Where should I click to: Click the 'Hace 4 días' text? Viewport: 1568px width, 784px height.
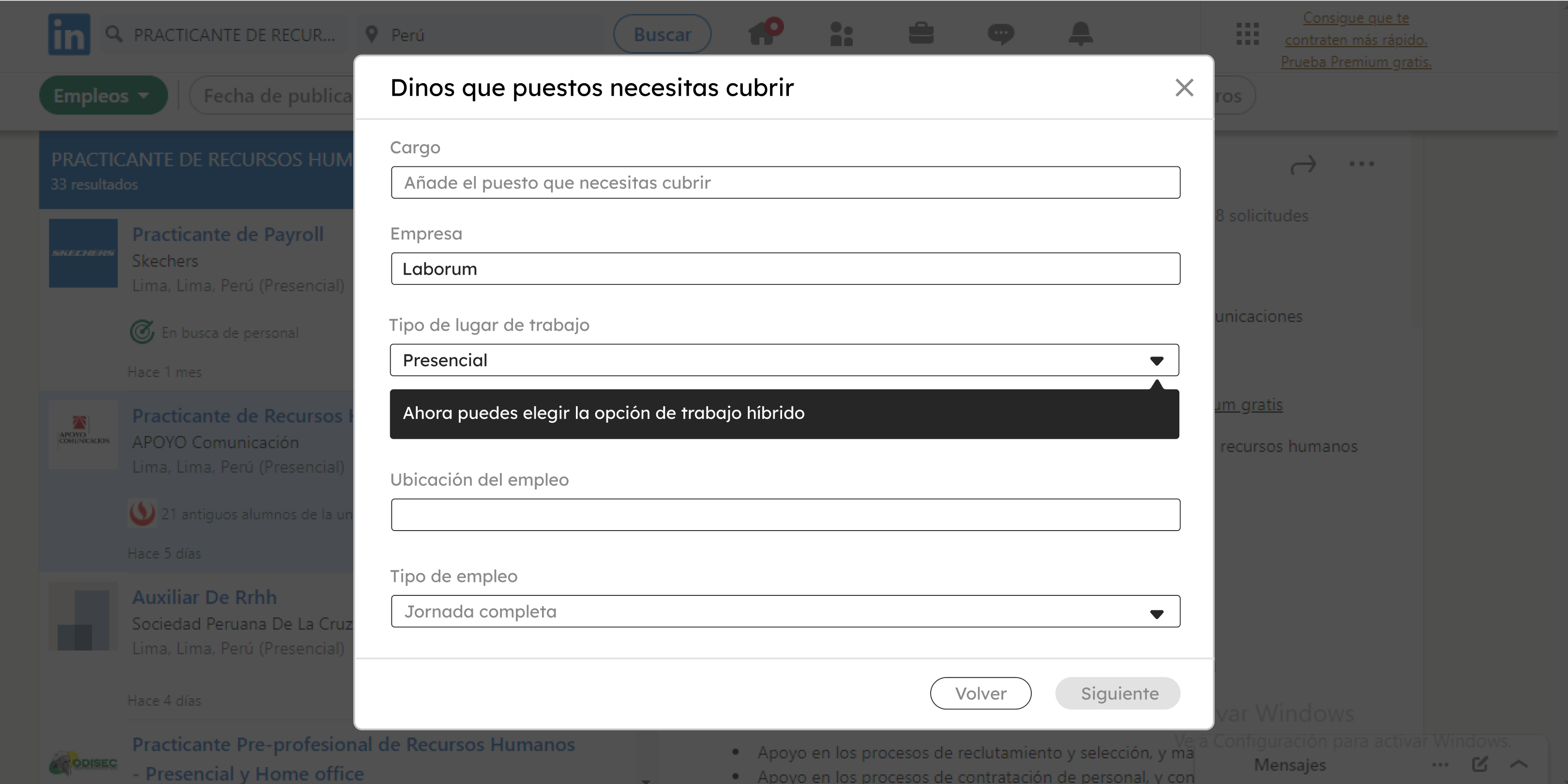tap(165, 700)
